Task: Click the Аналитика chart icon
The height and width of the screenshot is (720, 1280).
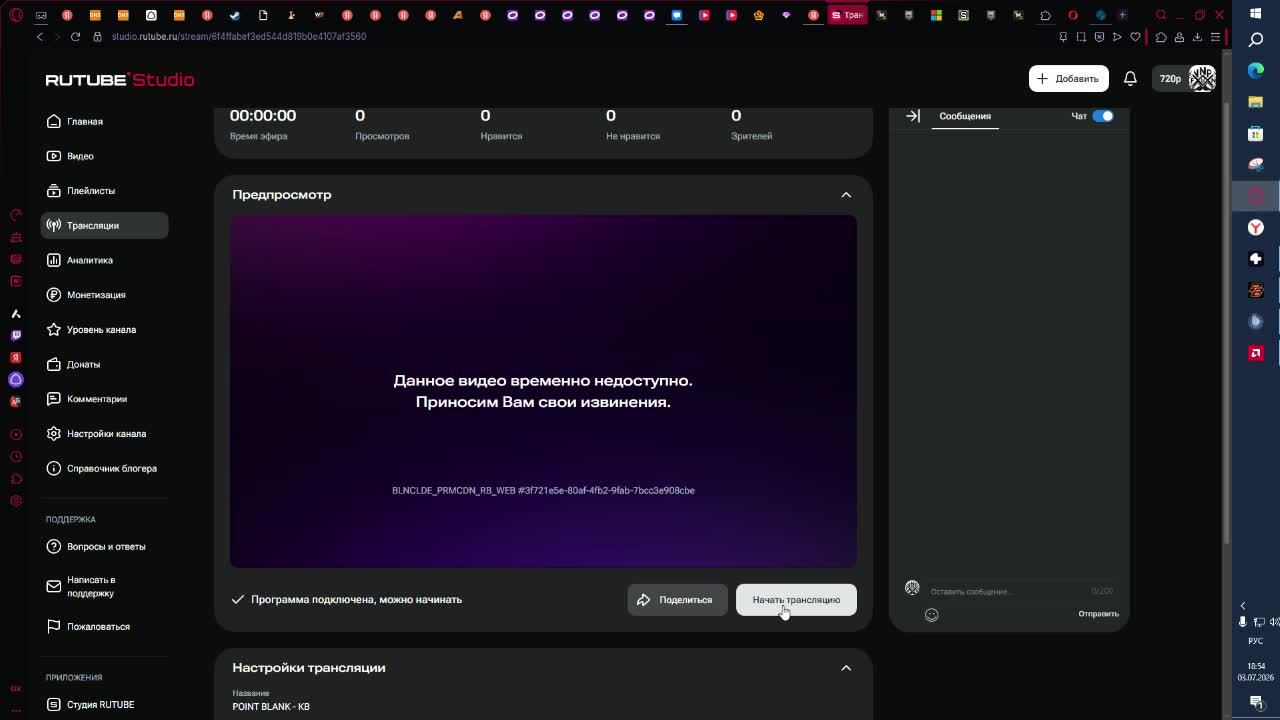Action: coord(54,260)
